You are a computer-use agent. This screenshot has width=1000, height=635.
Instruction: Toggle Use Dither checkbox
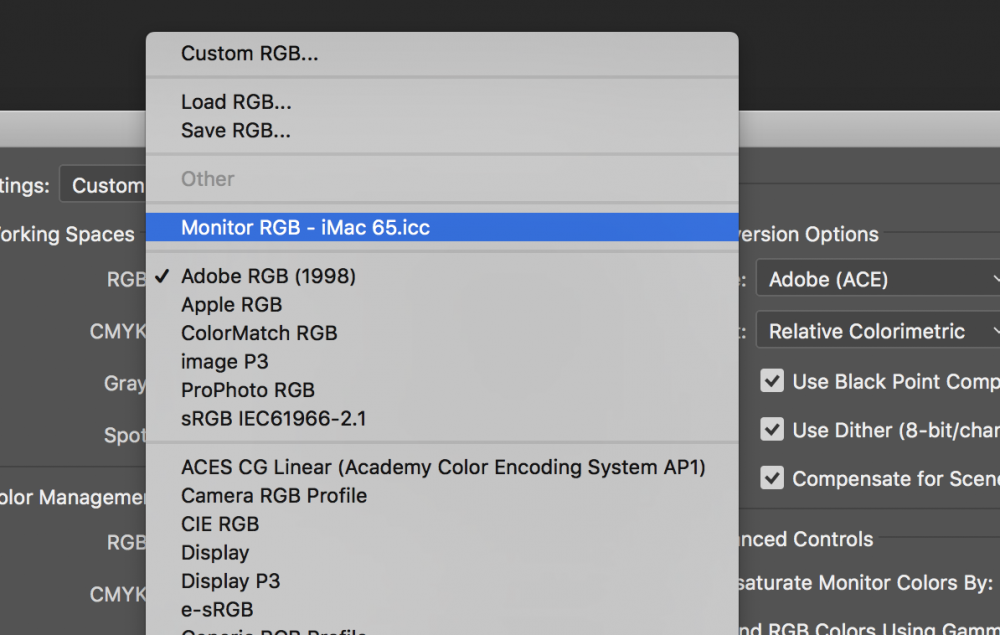pyautogui.click(x=772, y=430)
